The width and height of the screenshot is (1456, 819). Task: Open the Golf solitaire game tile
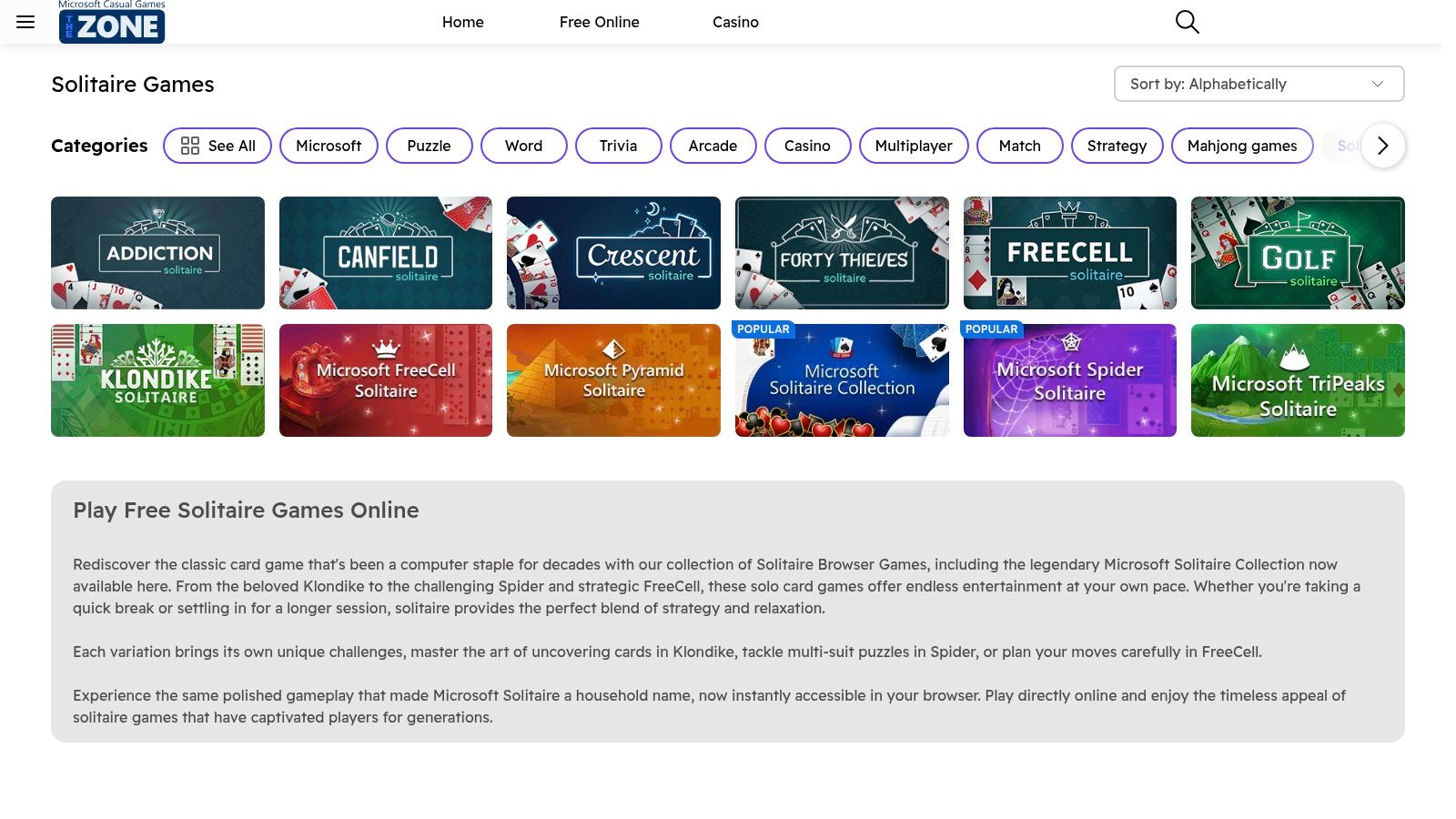1298,253
